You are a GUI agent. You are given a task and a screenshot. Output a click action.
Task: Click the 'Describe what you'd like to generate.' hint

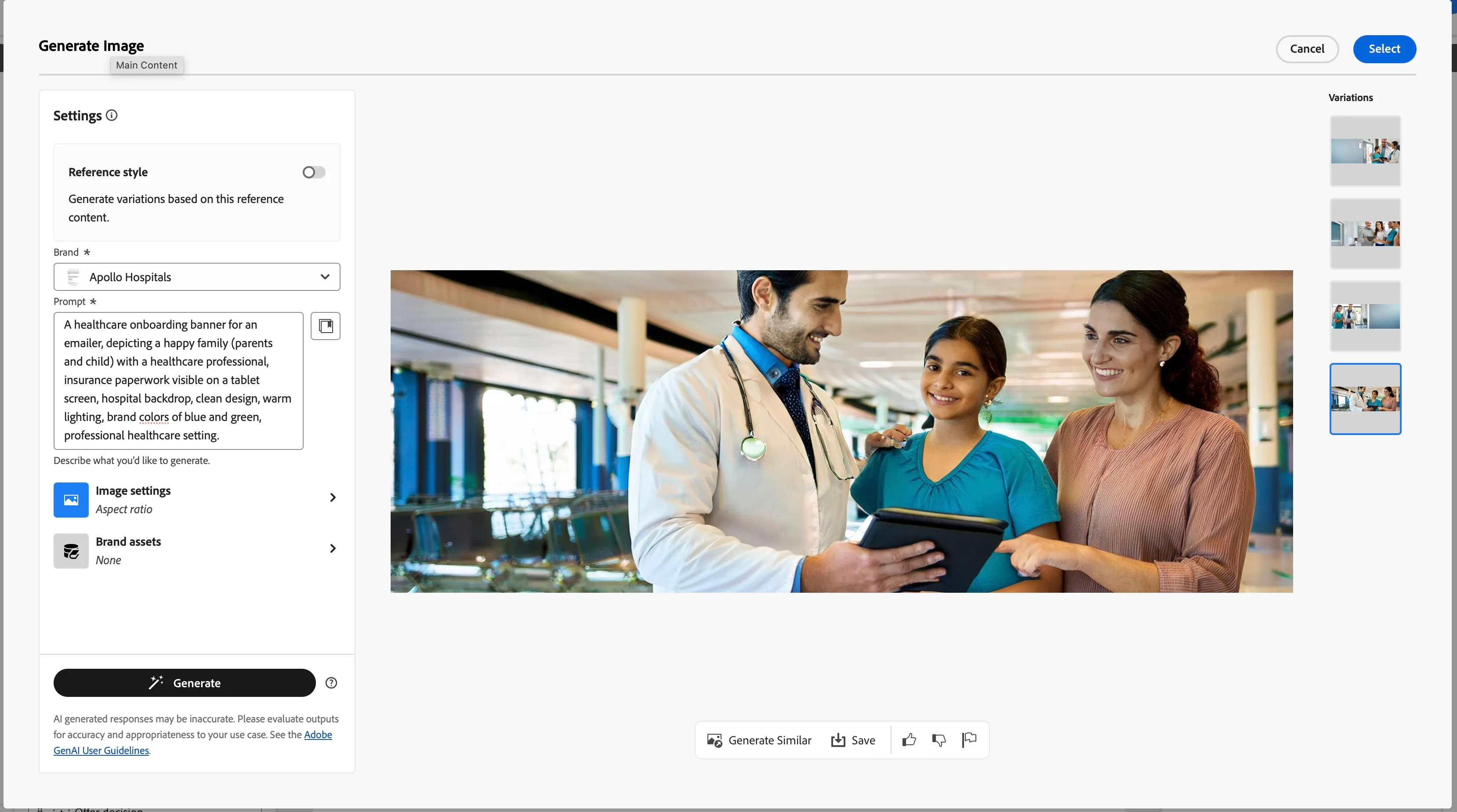(132, 460)
